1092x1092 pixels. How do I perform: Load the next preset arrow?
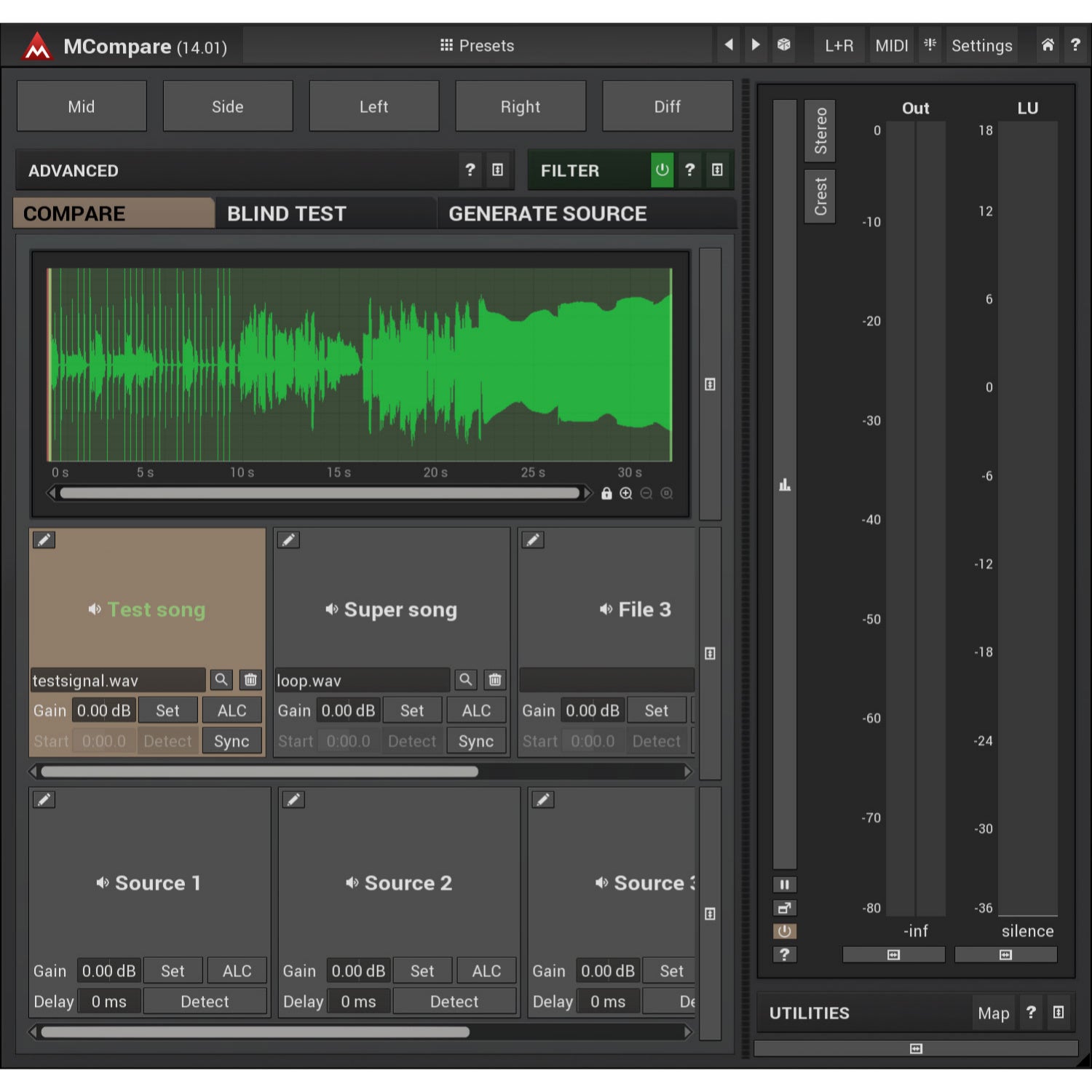[756, 45]
